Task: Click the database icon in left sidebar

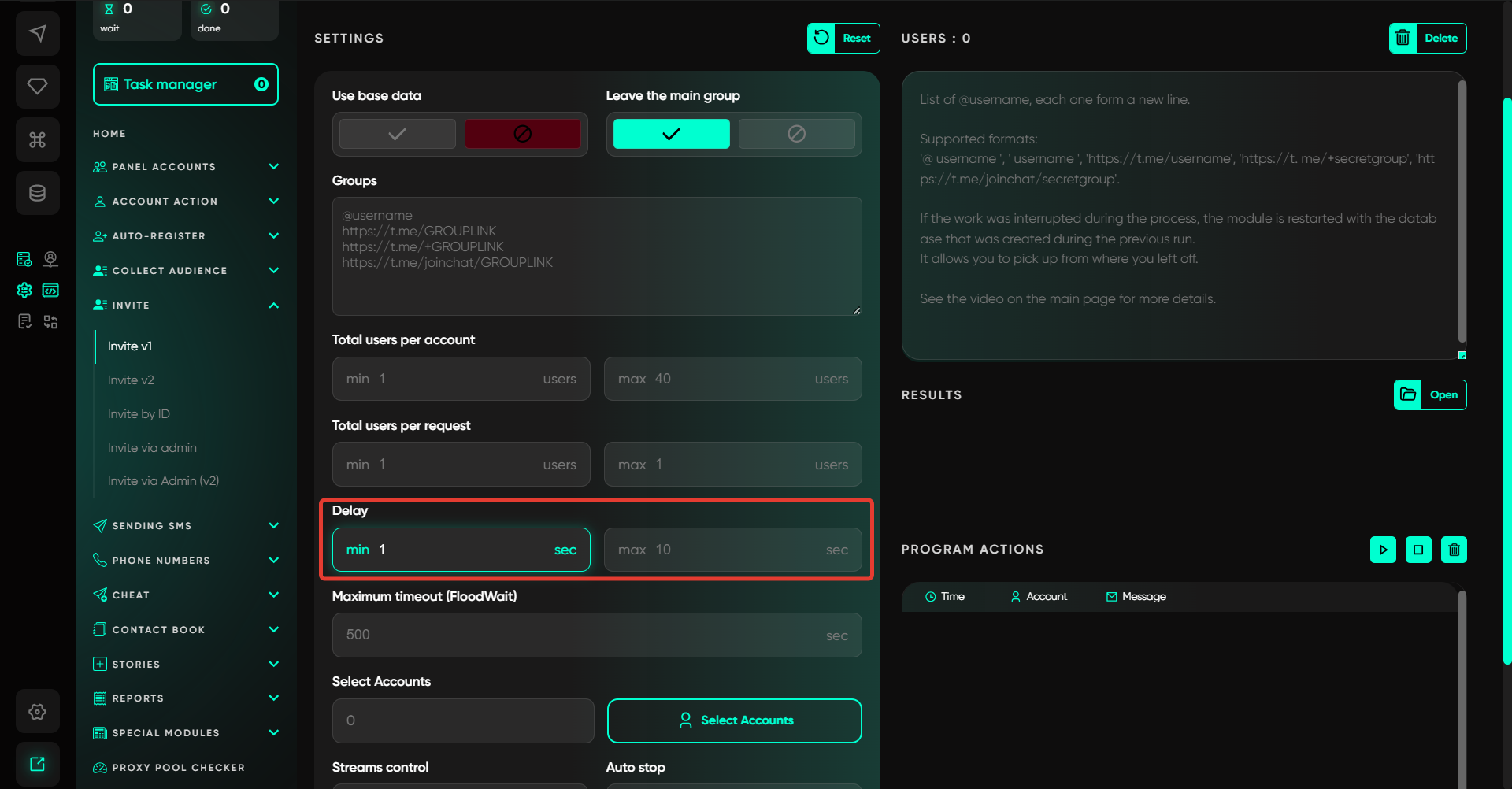Action: coord(37,193)
